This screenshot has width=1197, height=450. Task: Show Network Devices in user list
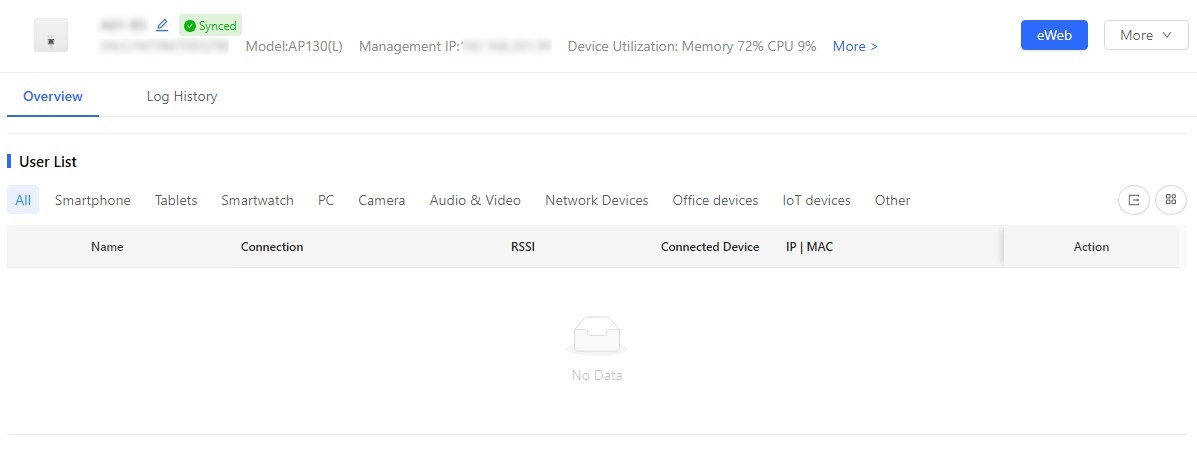(596, 200)
